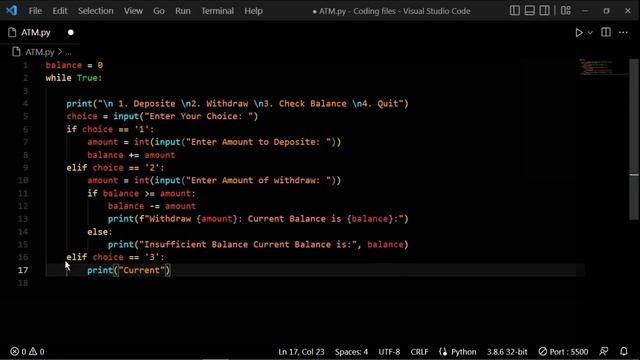Open the notifications bell icon
The height and width of the screenshot is (360, 640).
[x=624, y=351]
